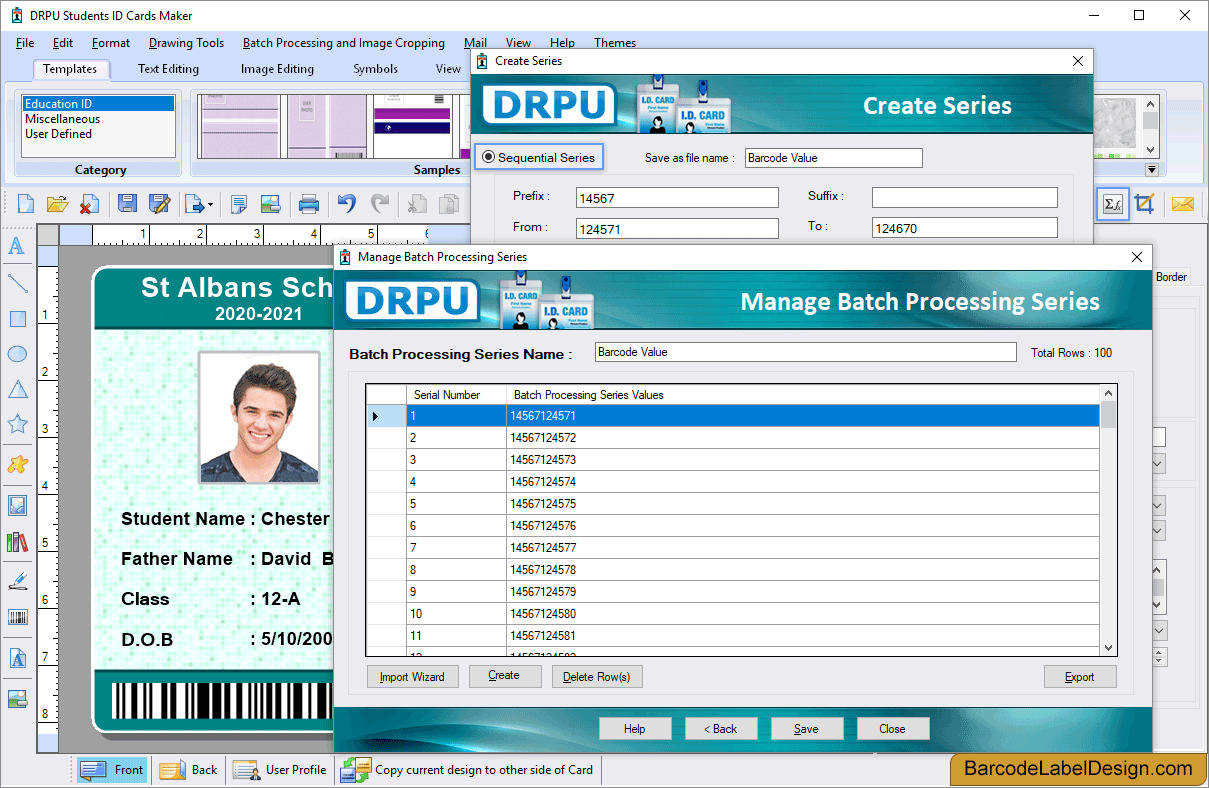
Task: Select the Star shape tool
Action: click(17, 424)
